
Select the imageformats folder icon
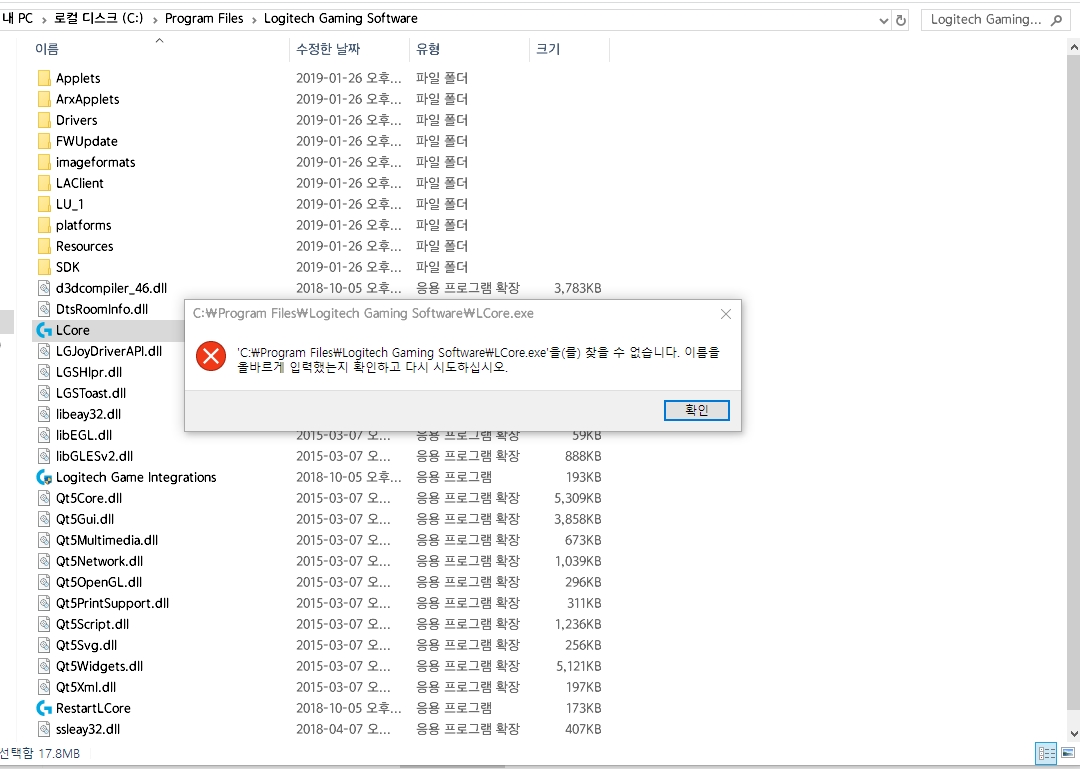[x=43, y=162]
